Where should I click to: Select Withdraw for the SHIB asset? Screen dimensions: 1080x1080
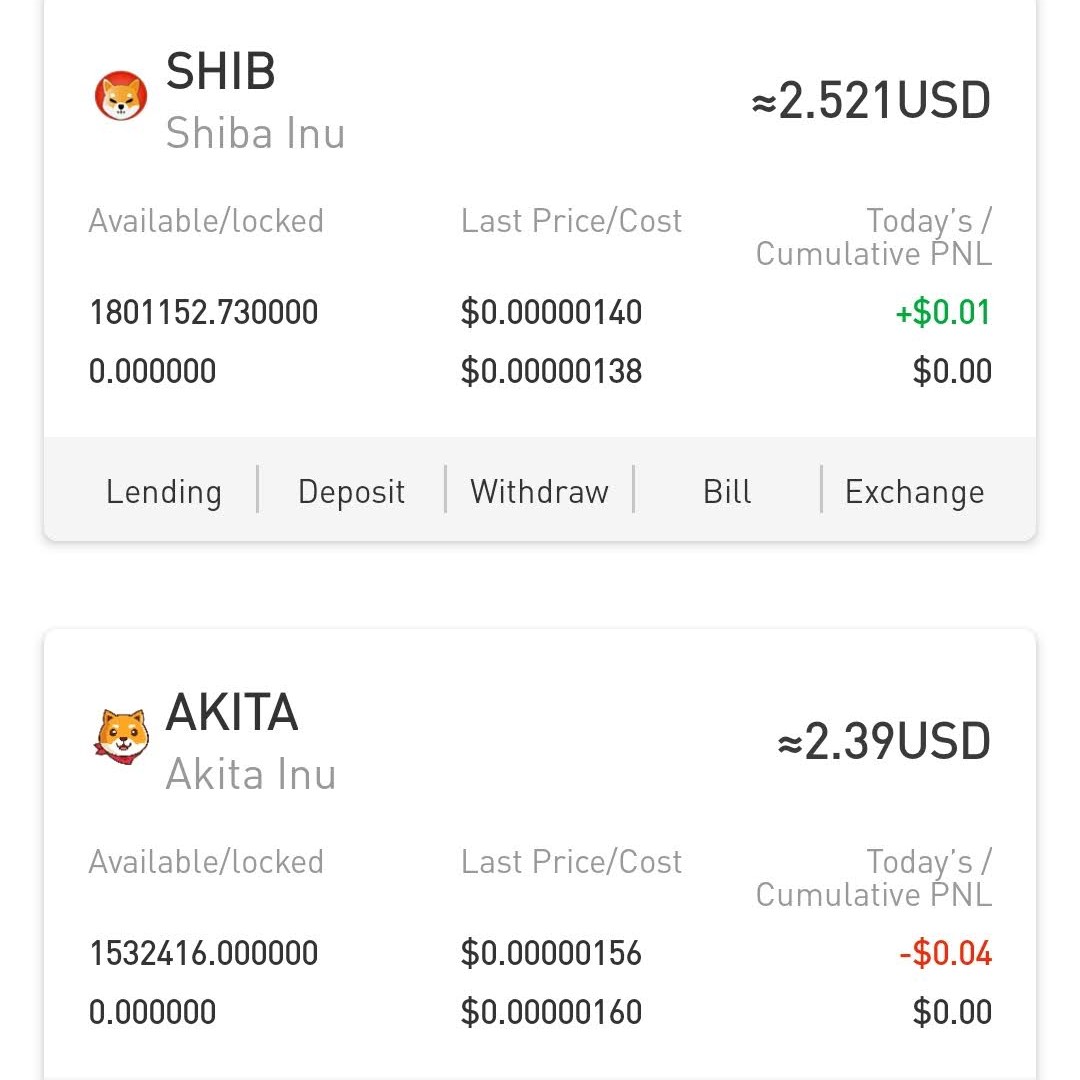point(539,492)
